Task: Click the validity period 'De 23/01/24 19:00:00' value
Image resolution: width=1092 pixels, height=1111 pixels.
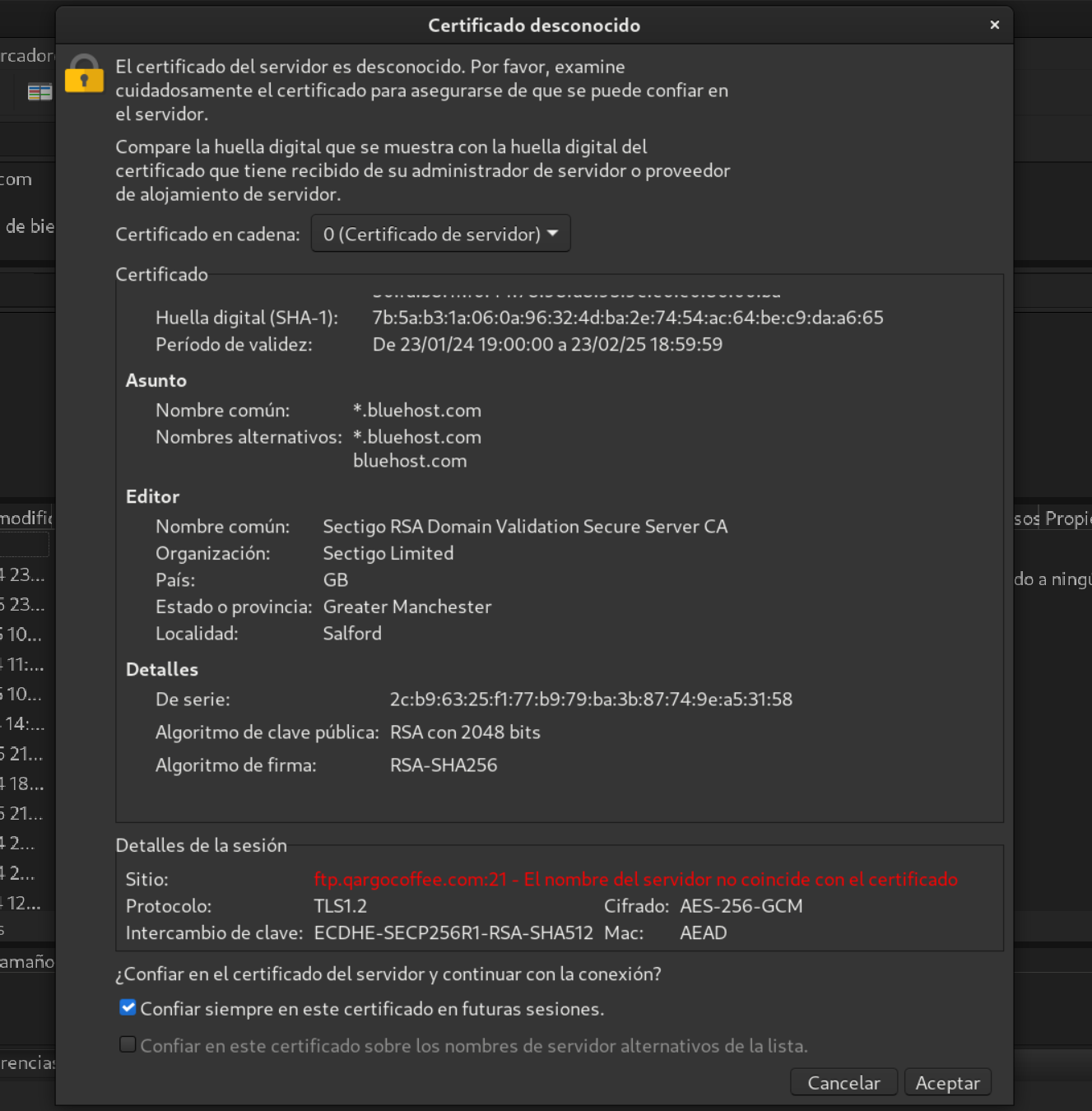Action: coord(547,344)
